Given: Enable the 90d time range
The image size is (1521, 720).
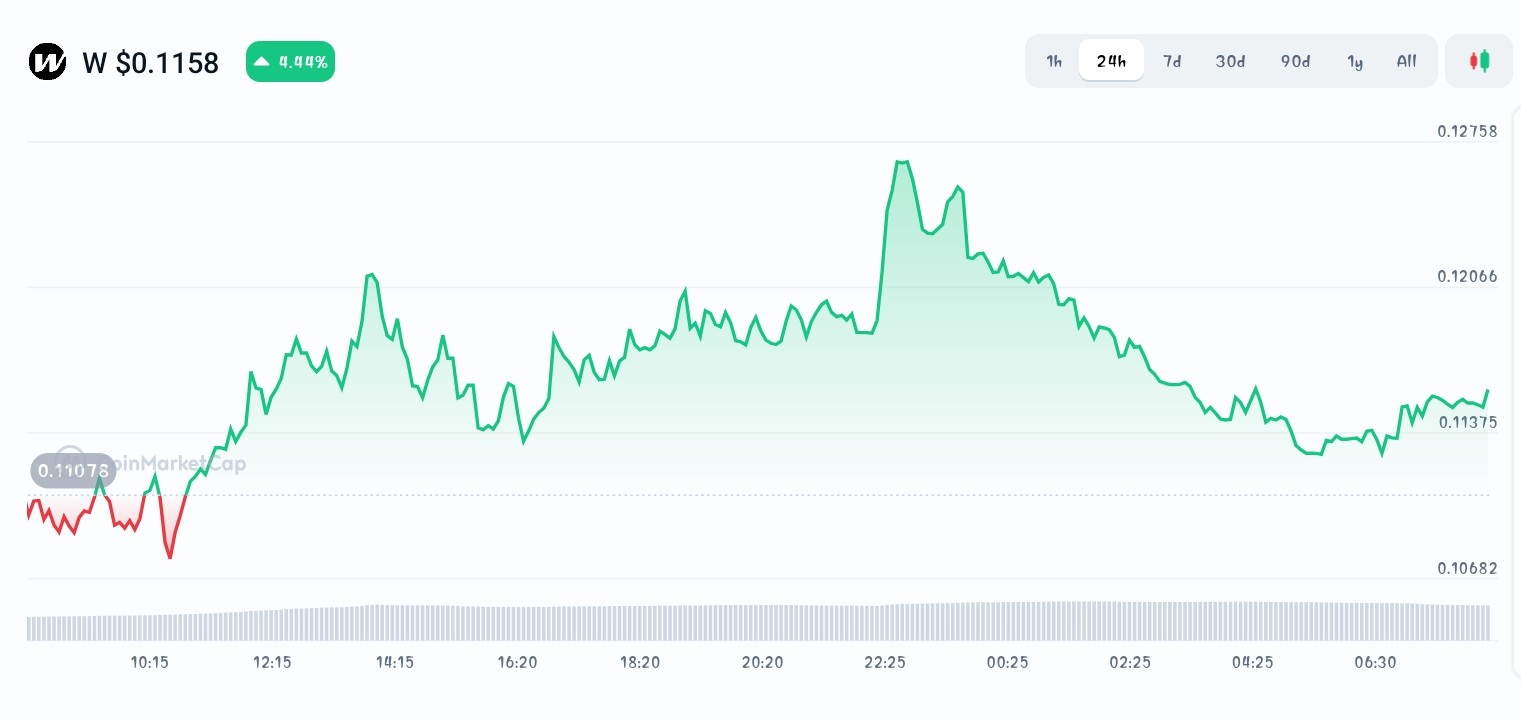Looking at the screenshot, I should [x=1295, y=61].
